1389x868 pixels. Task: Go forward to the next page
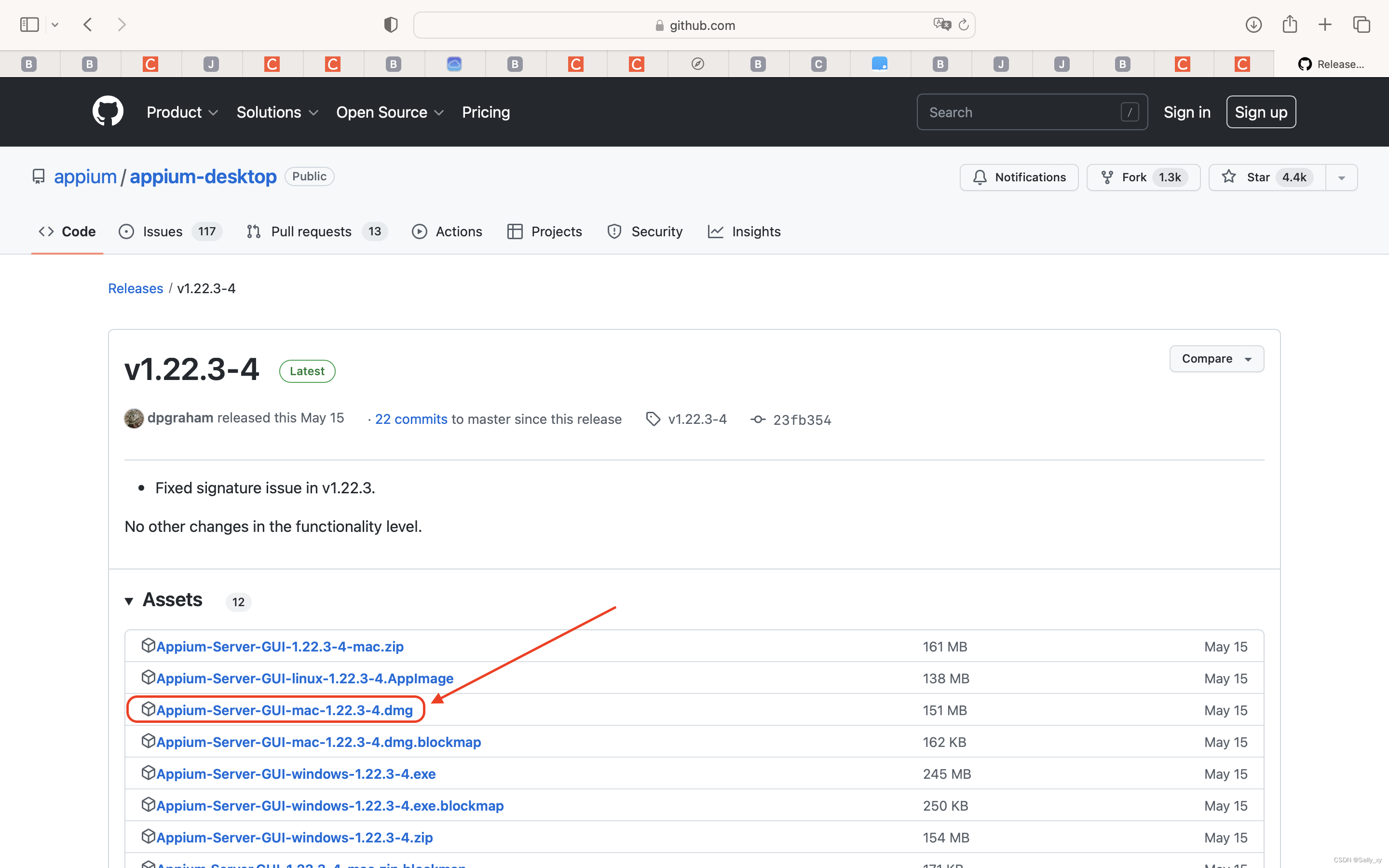point(121,25)
